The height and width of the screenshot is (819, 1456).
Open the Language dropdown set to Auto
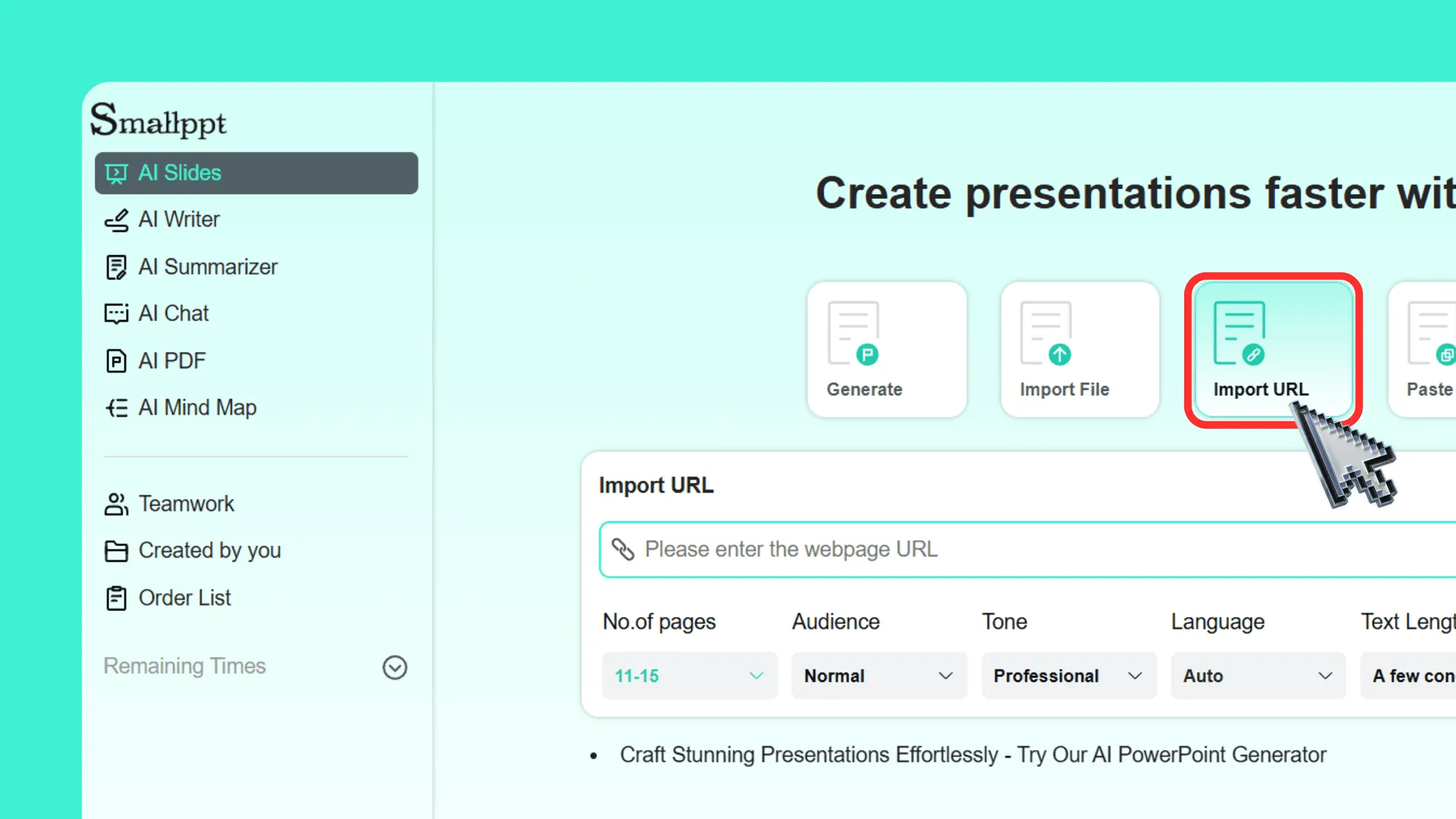[x=1258, y=676]
